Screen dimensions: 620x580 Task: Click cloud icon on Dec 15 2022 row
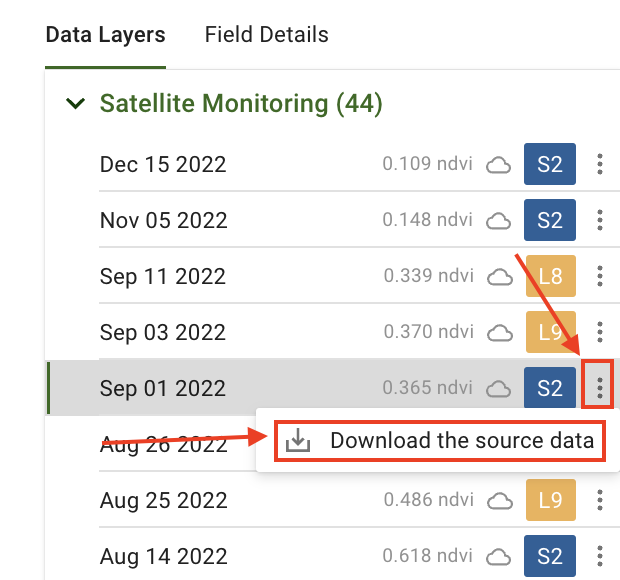(x=498, y=165)
